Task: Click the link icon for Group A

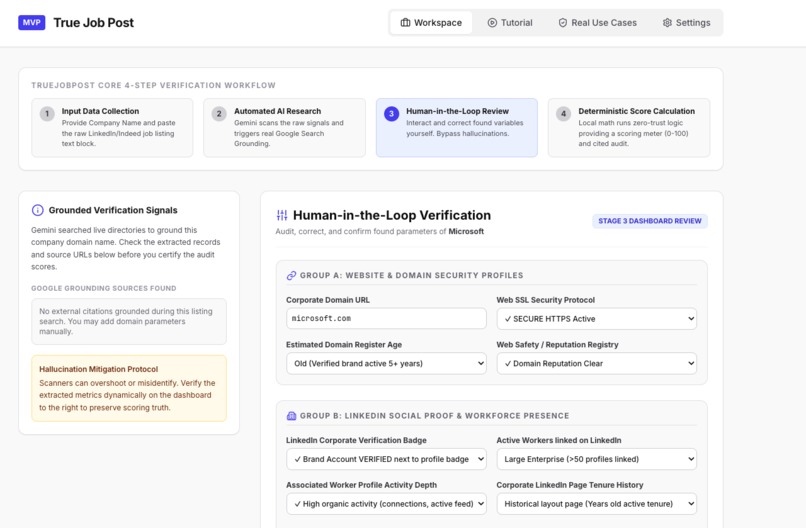Action: (x=291, y=276)
